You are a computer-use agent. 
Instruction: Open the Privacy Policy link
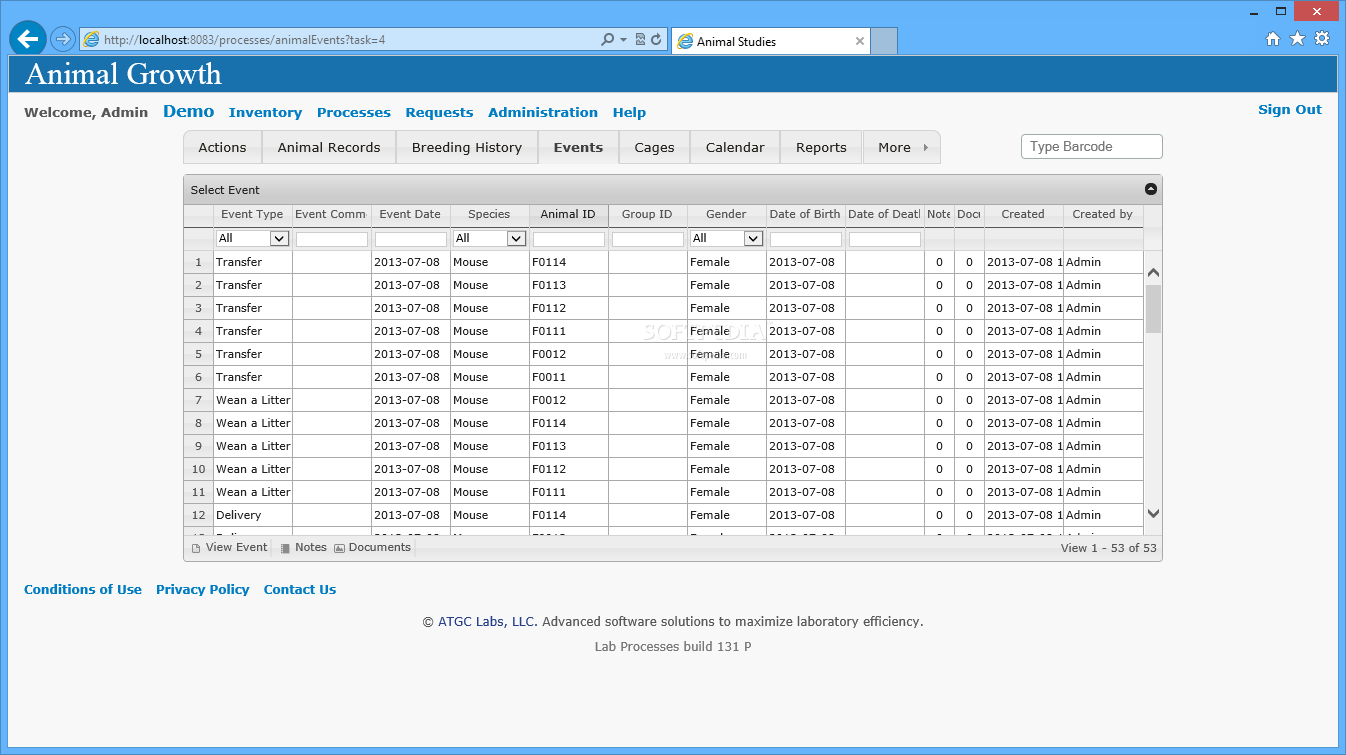(203, 590)
